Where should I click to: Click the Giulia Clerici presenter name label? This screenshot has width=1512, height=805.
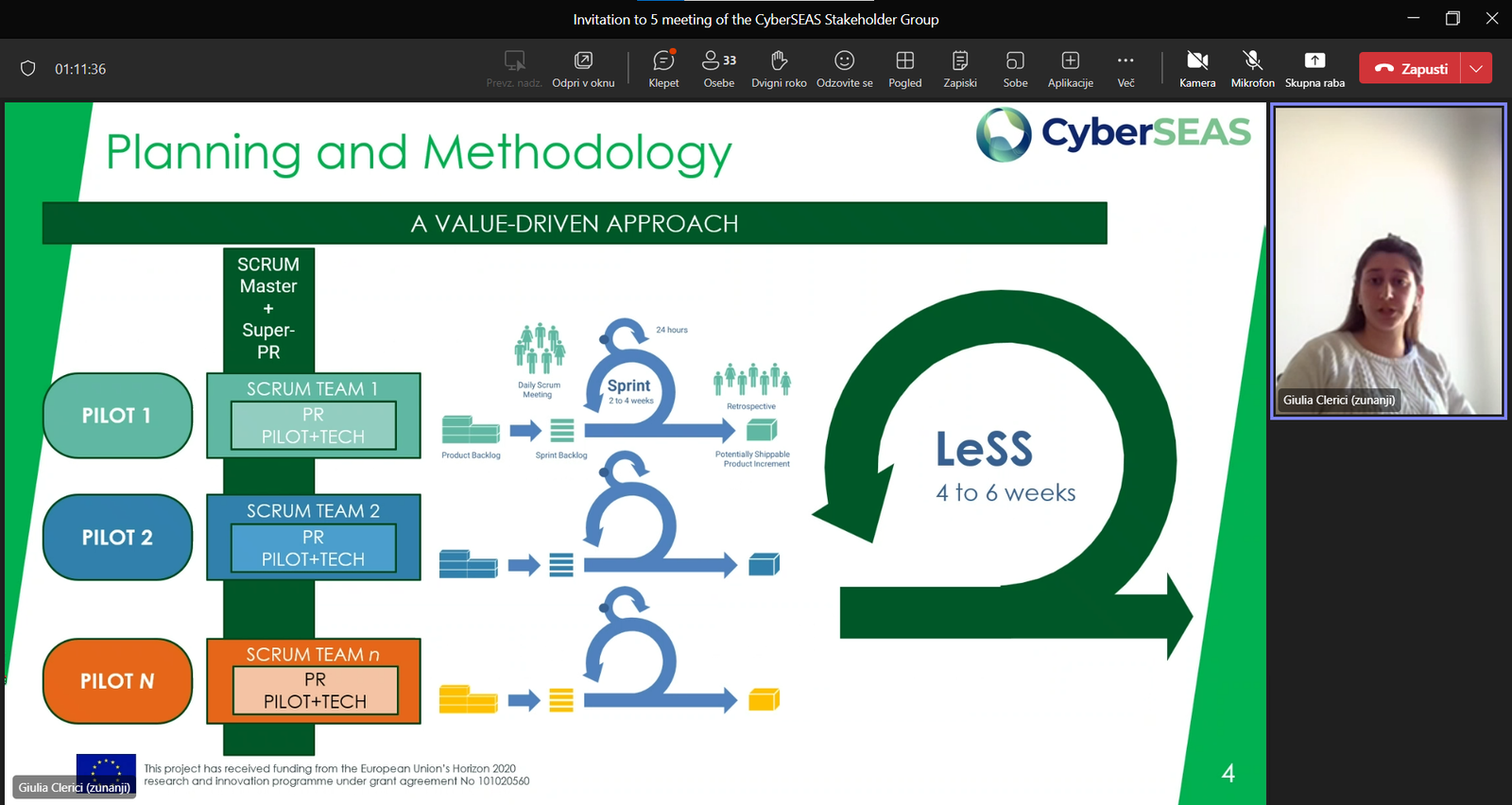click(75, 787)
